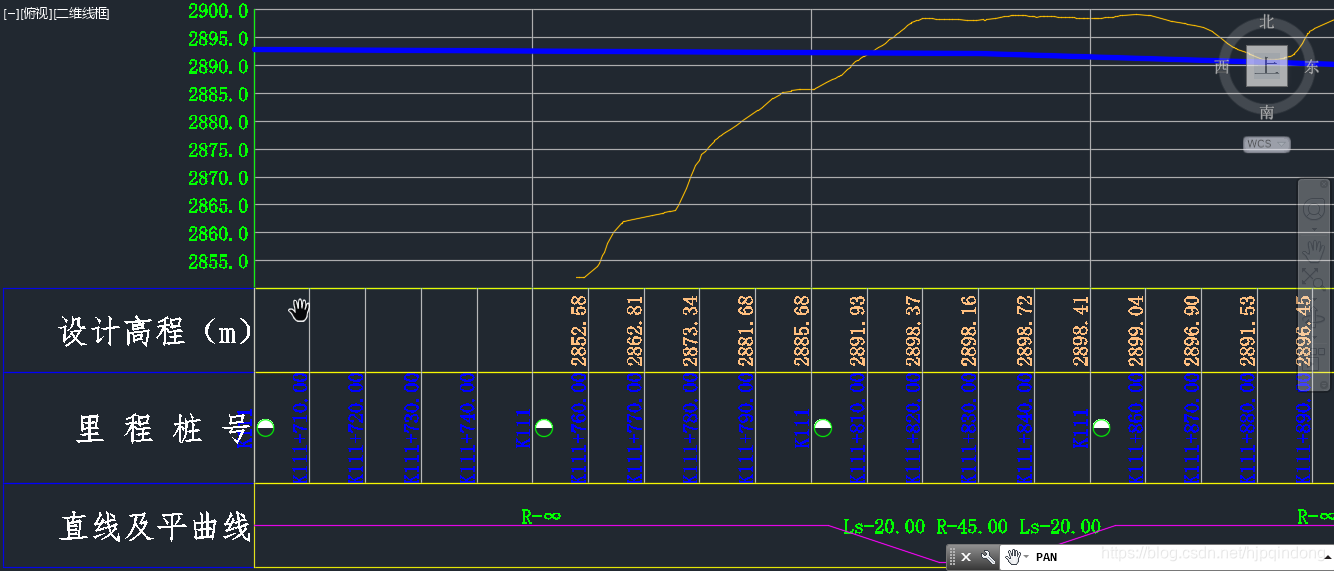Click the 2880.0 elevation axis label
This screenshot has height=571, width=1334.
click(218, 122)
